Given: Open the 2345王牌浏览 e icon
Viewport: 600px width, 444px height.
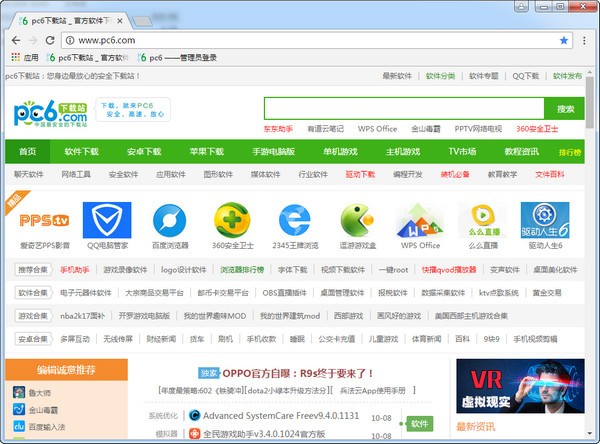Looking at the screenshot, I should [295, 220].
